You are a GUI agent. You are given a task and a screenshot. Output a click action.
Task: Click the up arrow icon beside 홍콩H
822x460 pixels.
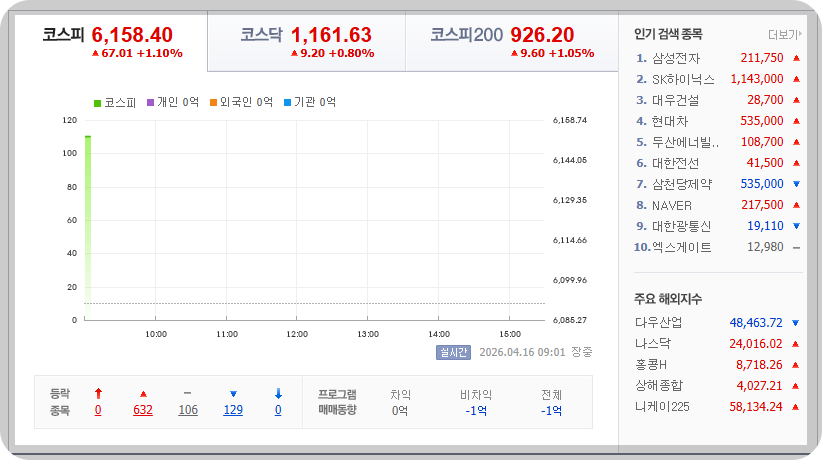click(x=795, y=365)
